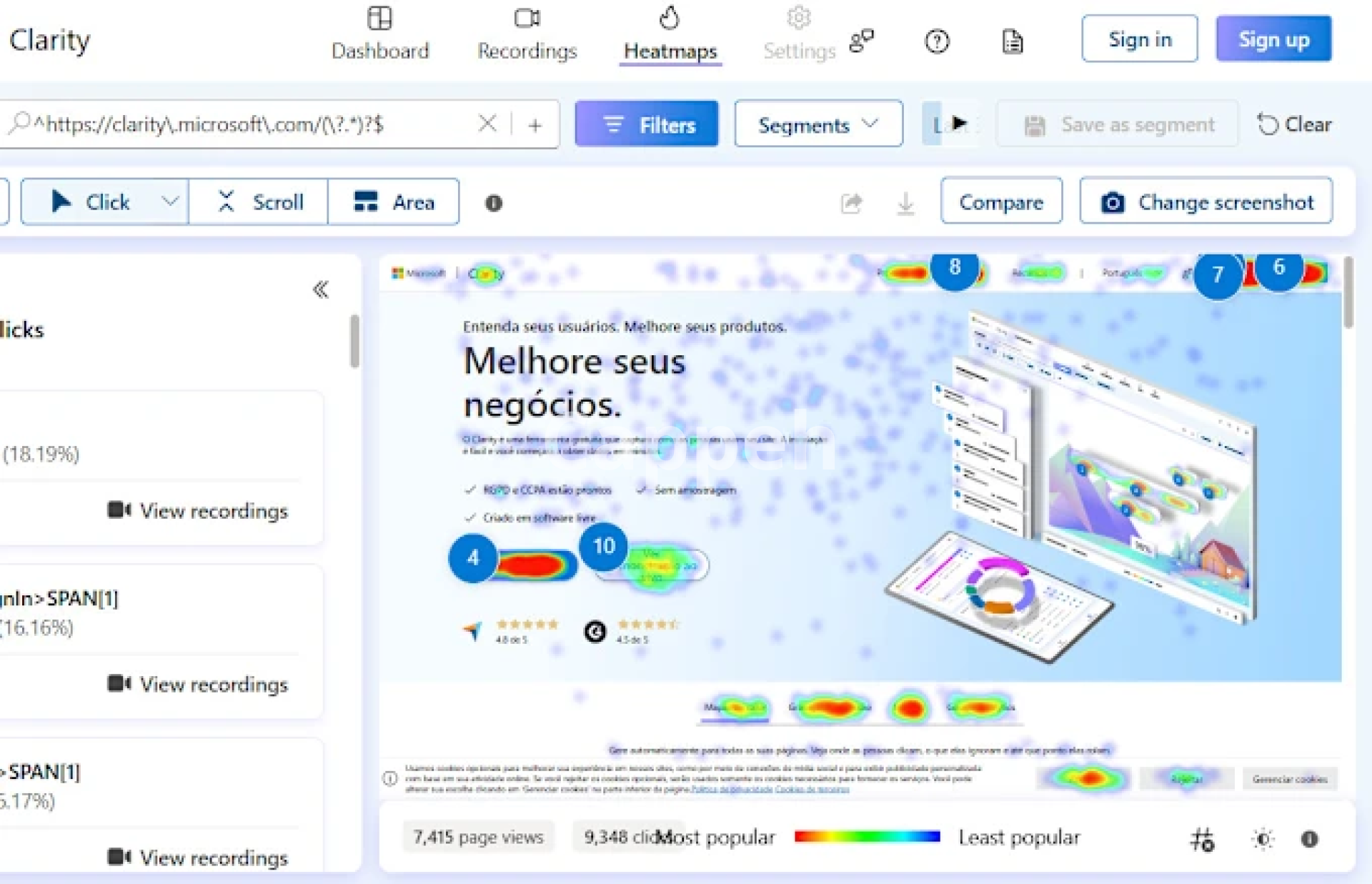The image size is (1372, 884).
Task: Click the Filters button
Action: [646, 125]
